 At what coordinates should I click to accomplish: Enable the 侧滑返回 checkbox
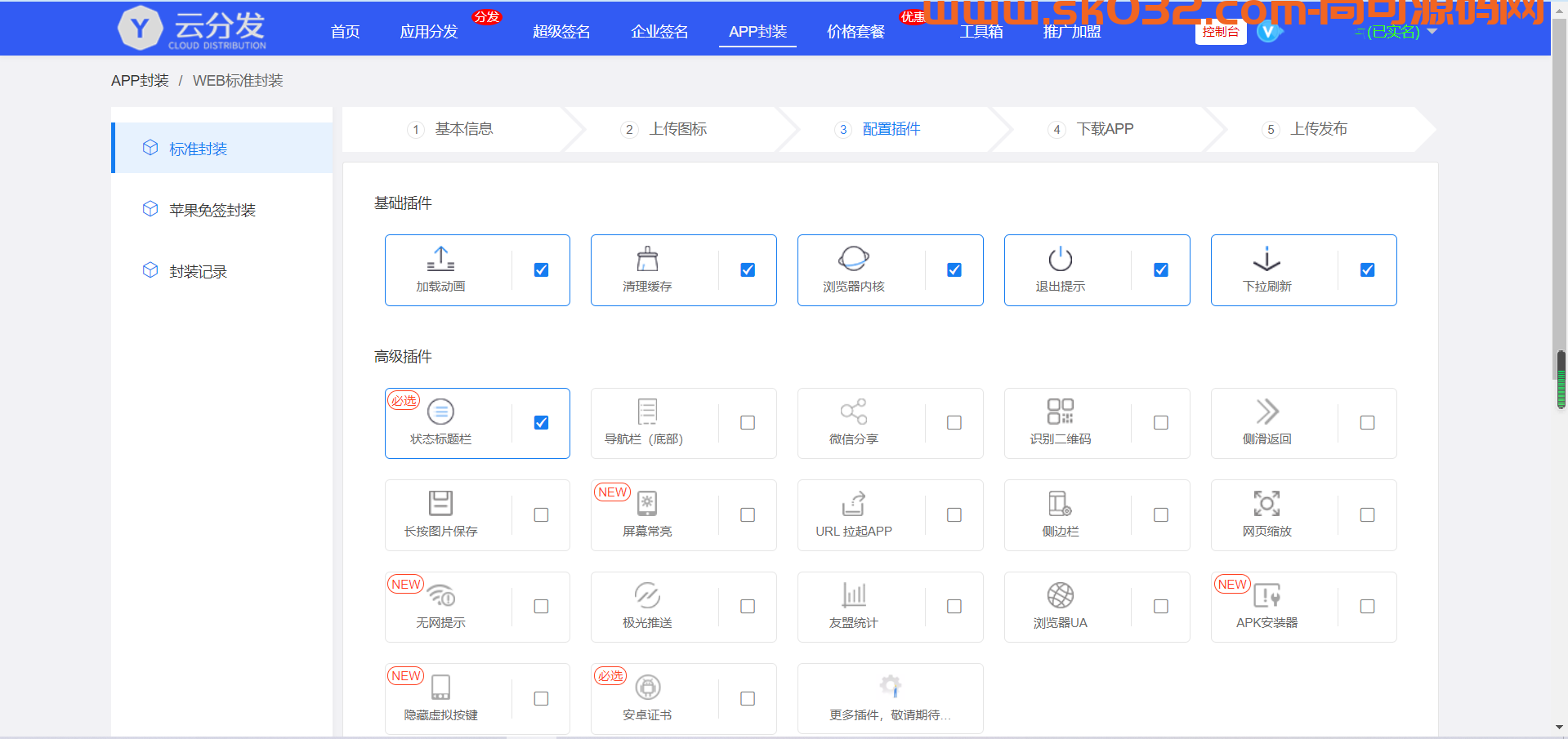pos(1368,422)
